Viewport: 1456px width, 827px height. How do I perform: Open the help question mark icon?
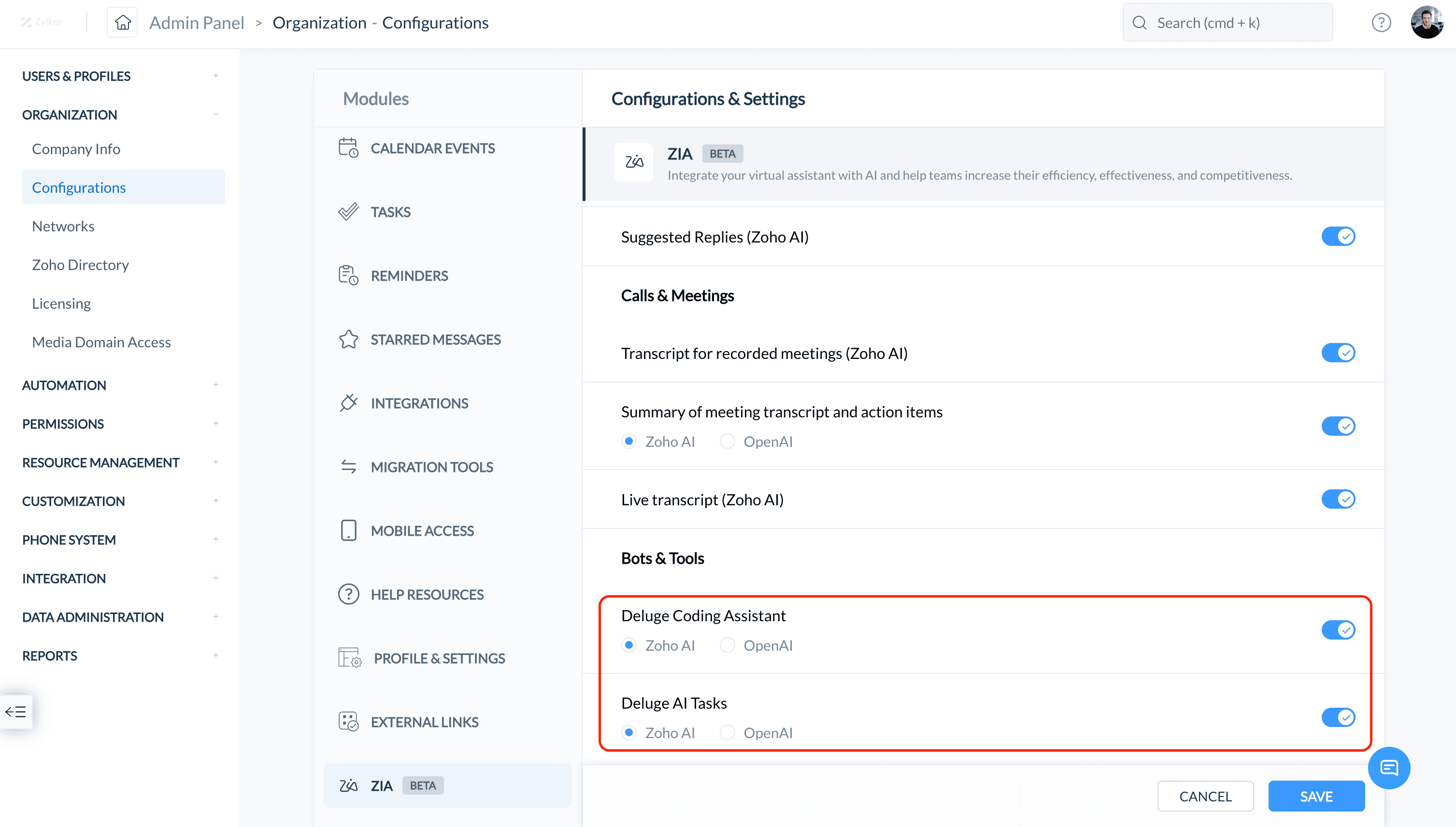[x=1381, y=23]
